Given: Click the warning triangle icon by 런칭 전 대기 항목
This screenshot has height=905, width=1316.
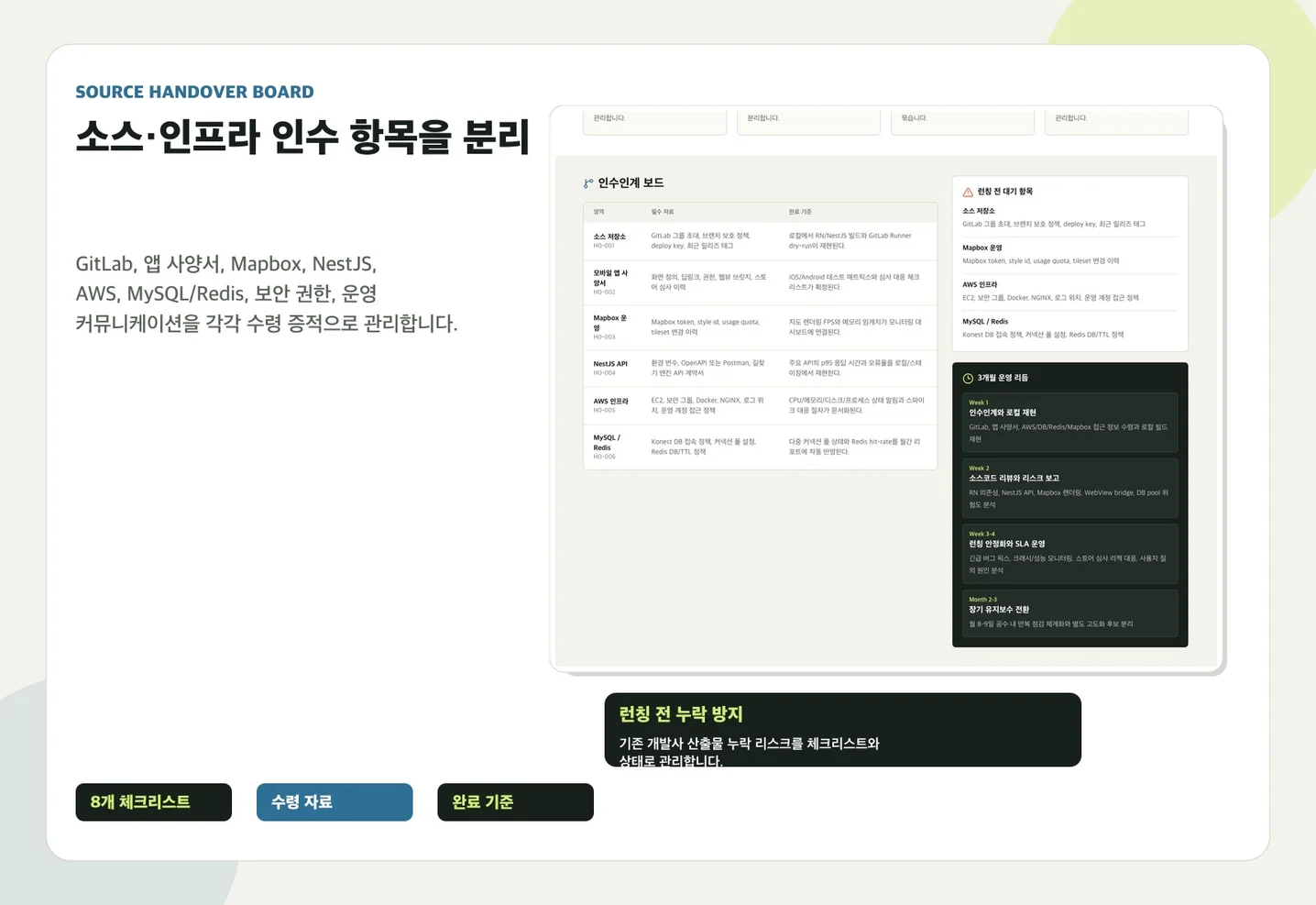Looking at the screenshot, I should pos(968,192).
